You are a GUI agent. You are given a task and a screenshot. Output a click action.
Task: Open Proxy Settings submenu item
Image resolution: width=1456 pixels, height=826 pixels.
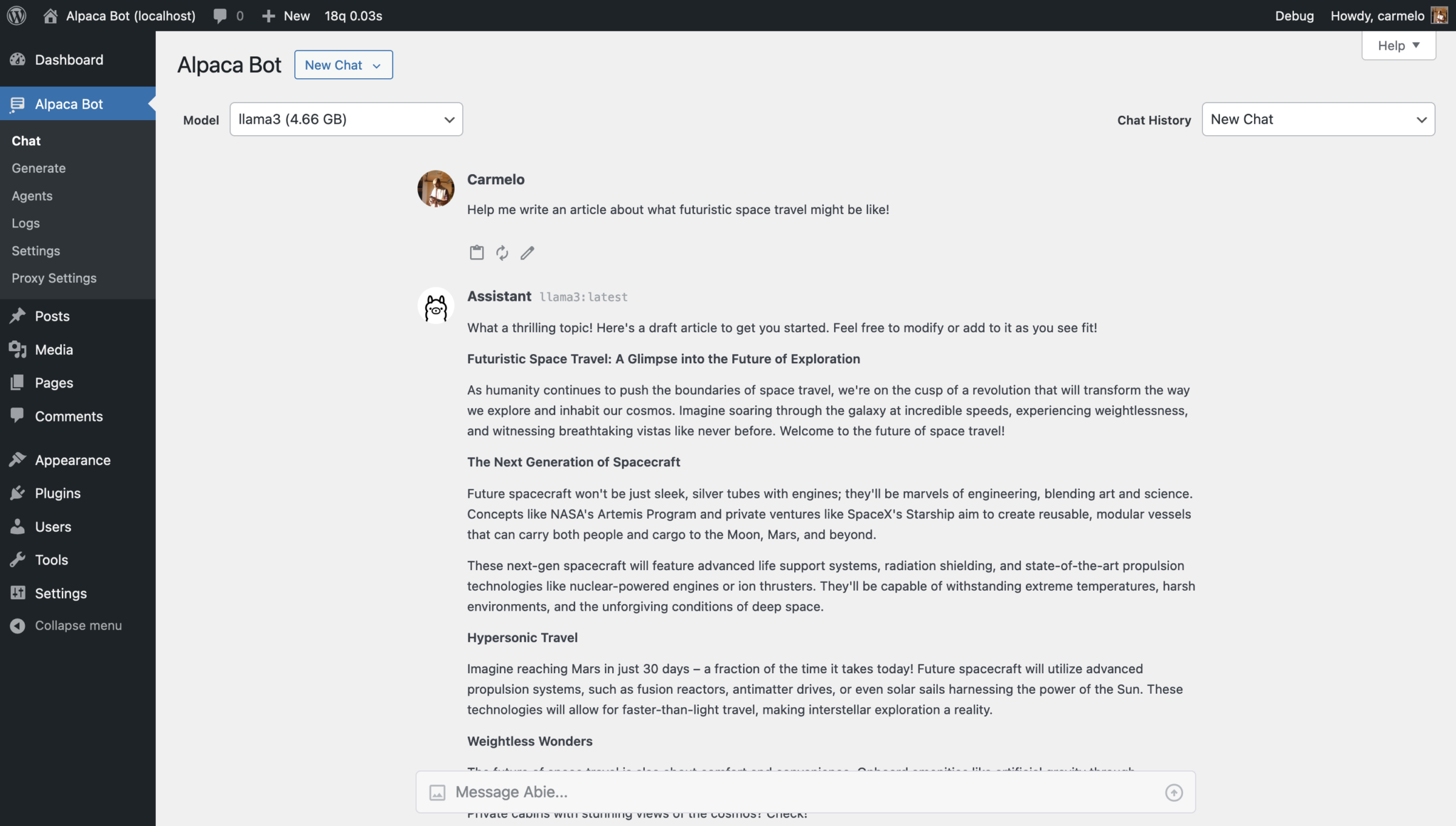click(x=54, y=278)
